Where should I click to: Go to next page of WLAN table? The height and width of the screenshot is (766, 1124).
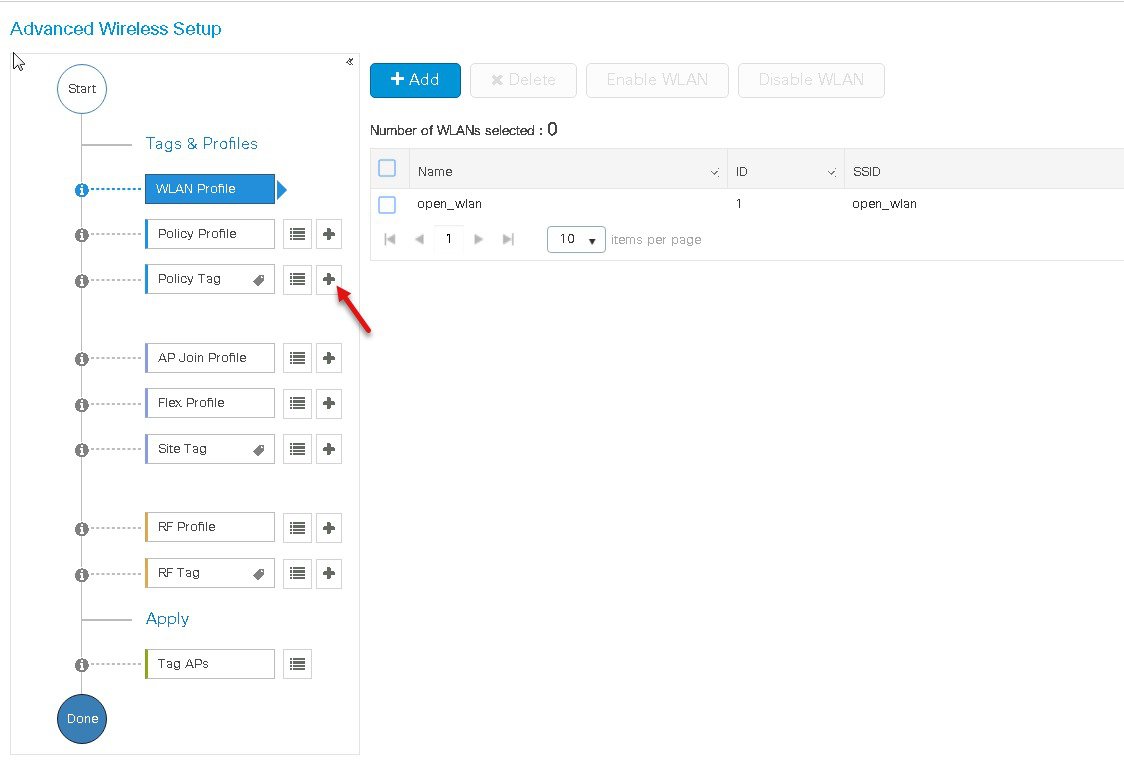(478, 239)
